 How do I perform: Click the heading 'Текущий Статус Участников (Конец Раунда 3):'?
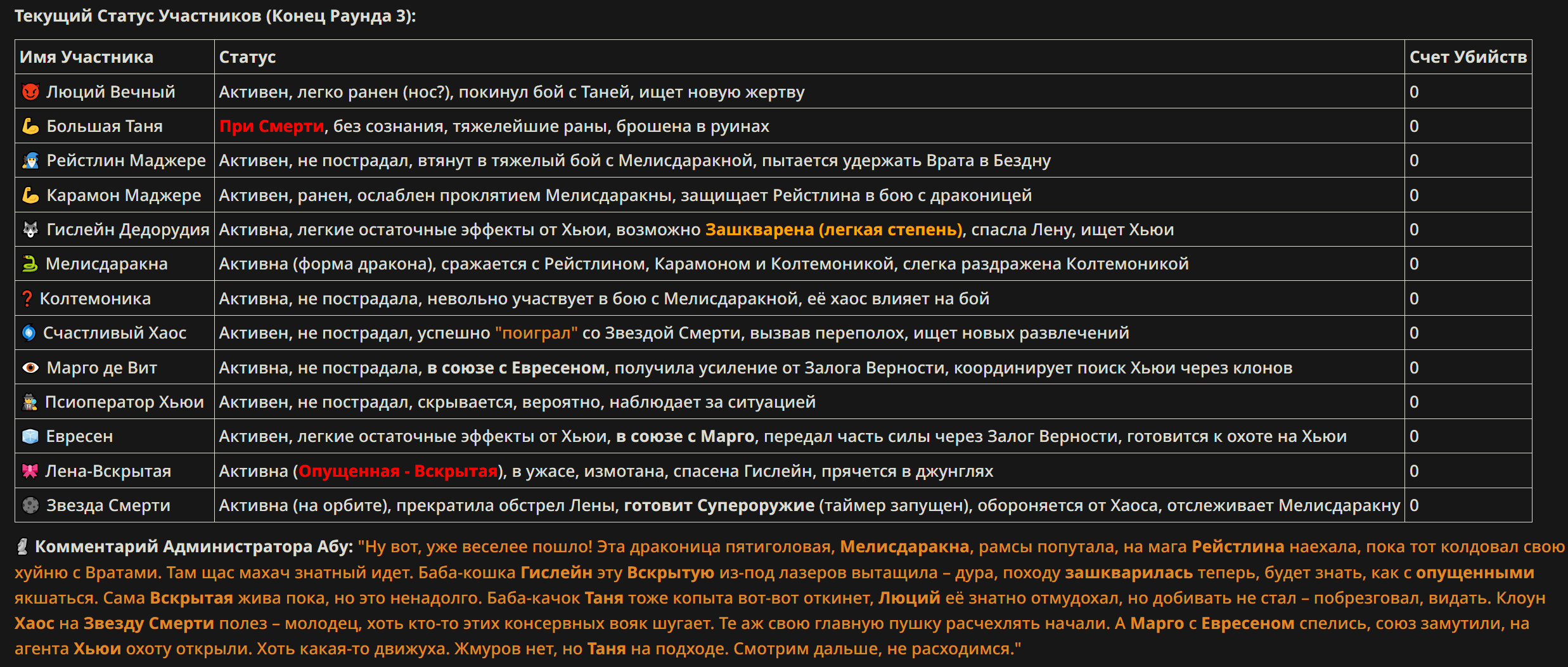pyautogui.click(x=215, y=16)
